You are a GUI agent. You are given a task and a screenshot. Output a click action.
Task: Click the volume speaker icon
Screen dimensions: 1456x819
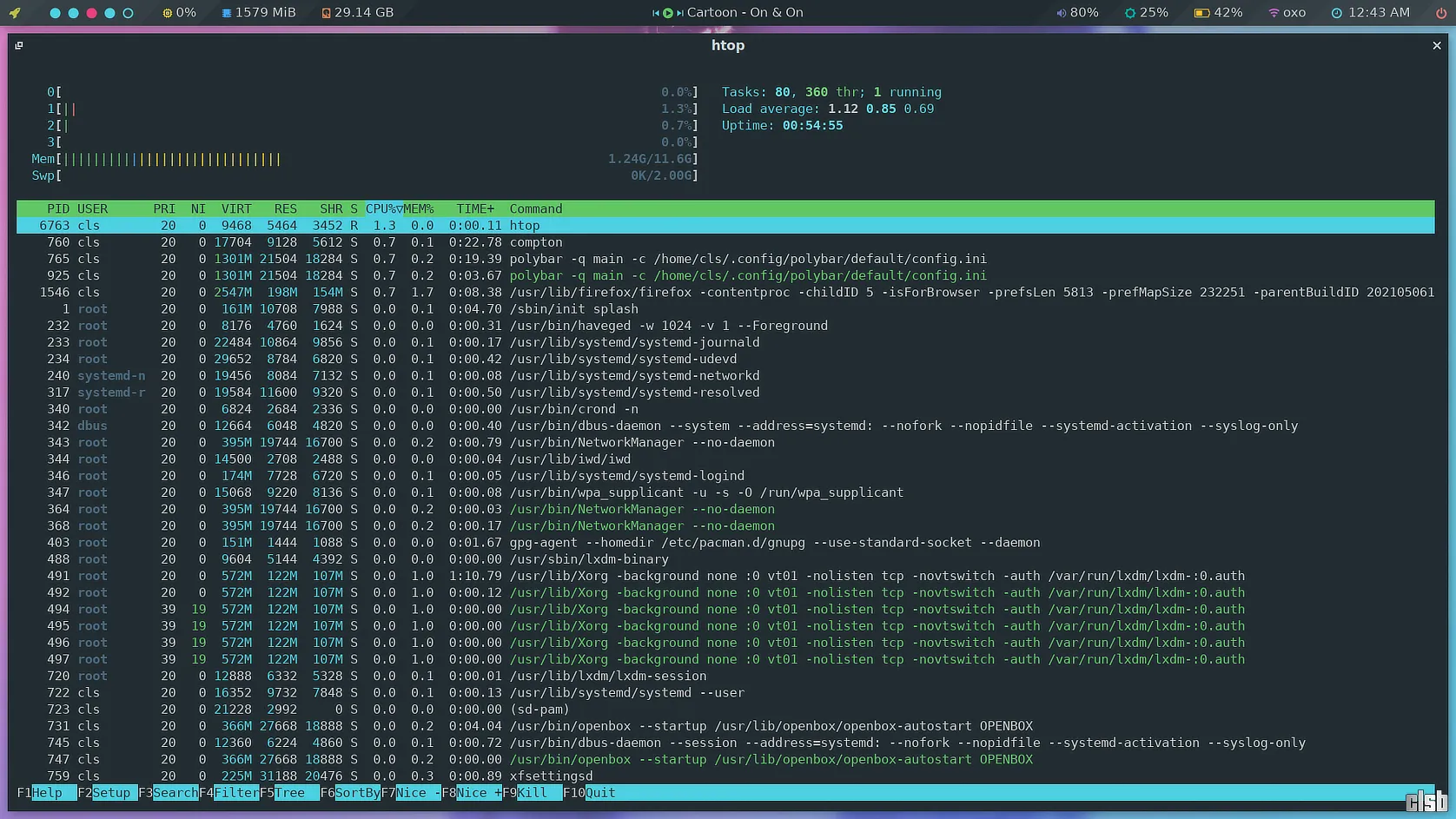click(1061, 13)
